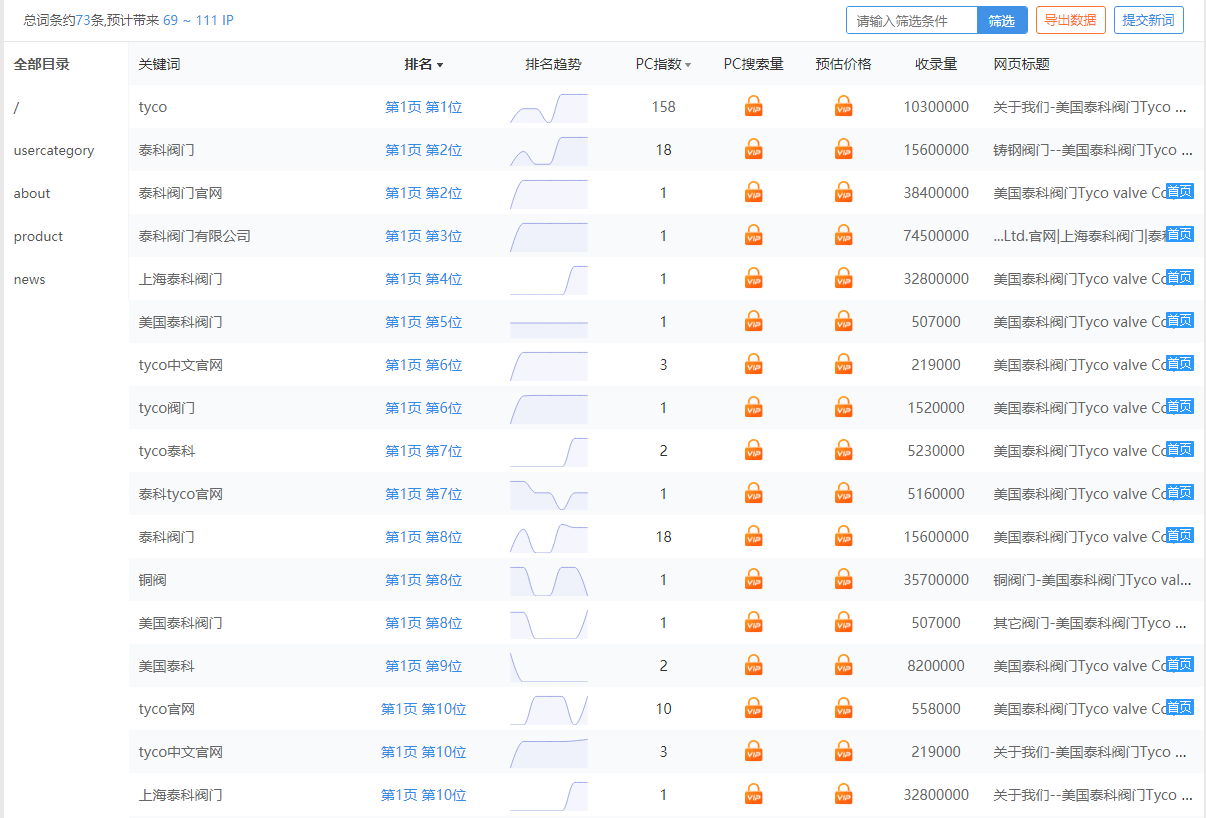Click PC搜索量 VIP lock for 泰科阀门官网

[x=753, y=193]
